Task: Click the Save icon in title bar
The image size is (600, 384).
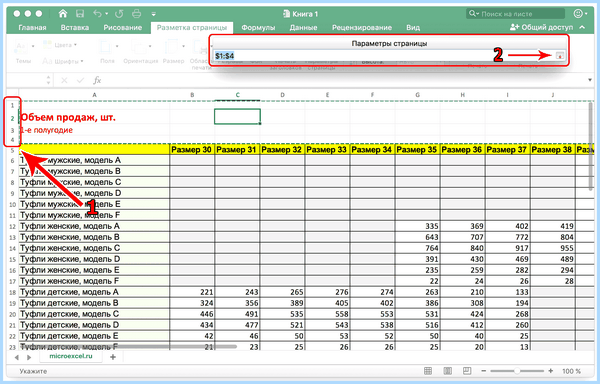Action: (x=80, y=14)
